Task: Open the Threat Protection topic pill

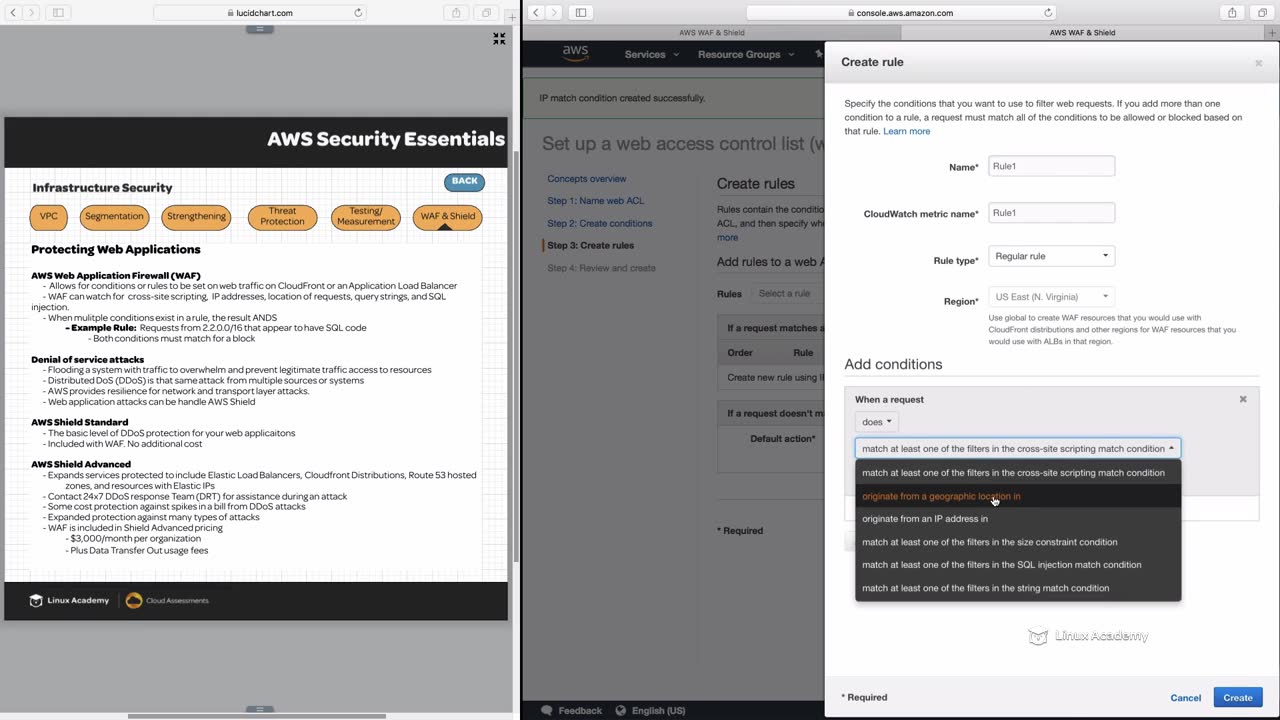Action: pyautogui.click(x=282, y=217)
